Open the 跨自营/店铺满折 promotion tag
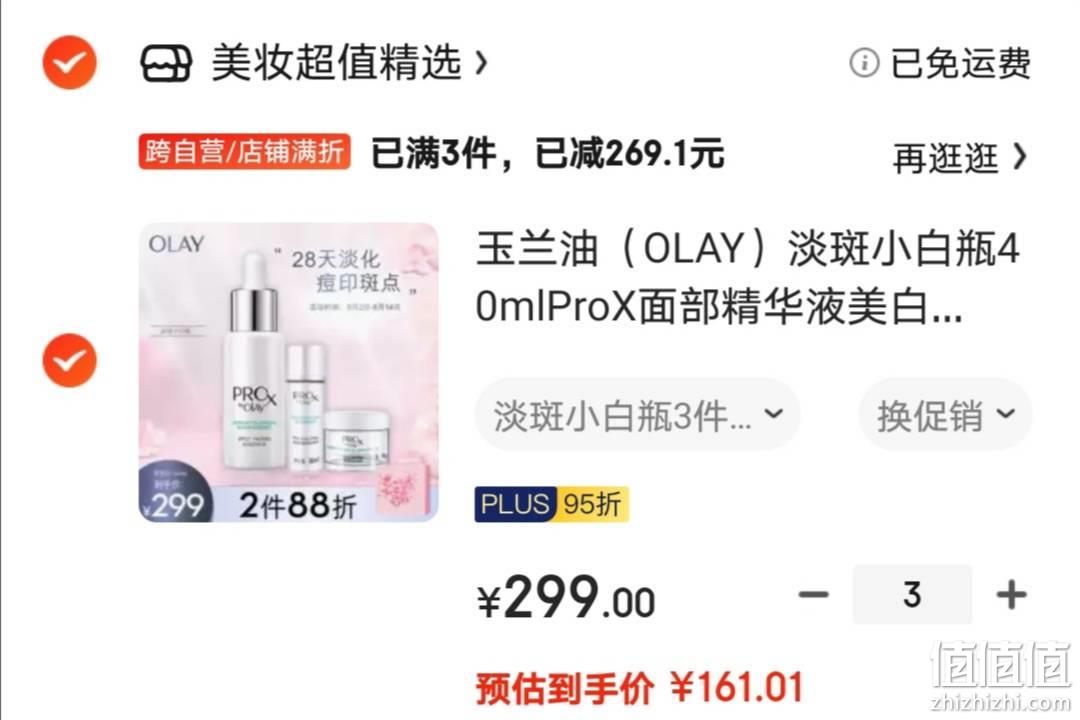 (x=245, y=152)
